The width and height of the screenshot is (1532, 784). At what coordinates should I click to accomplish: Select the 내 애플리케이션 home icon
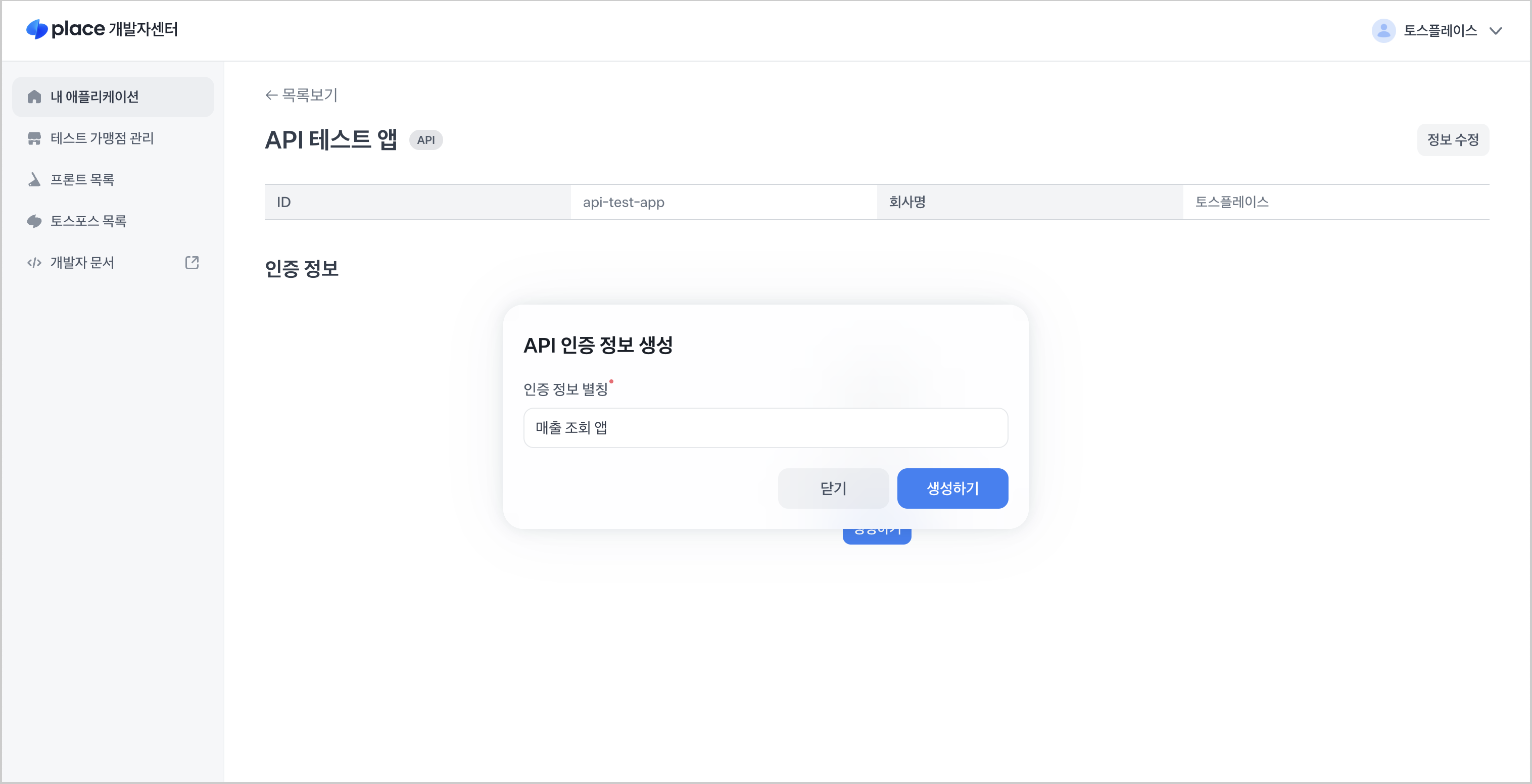click(34, 96)
